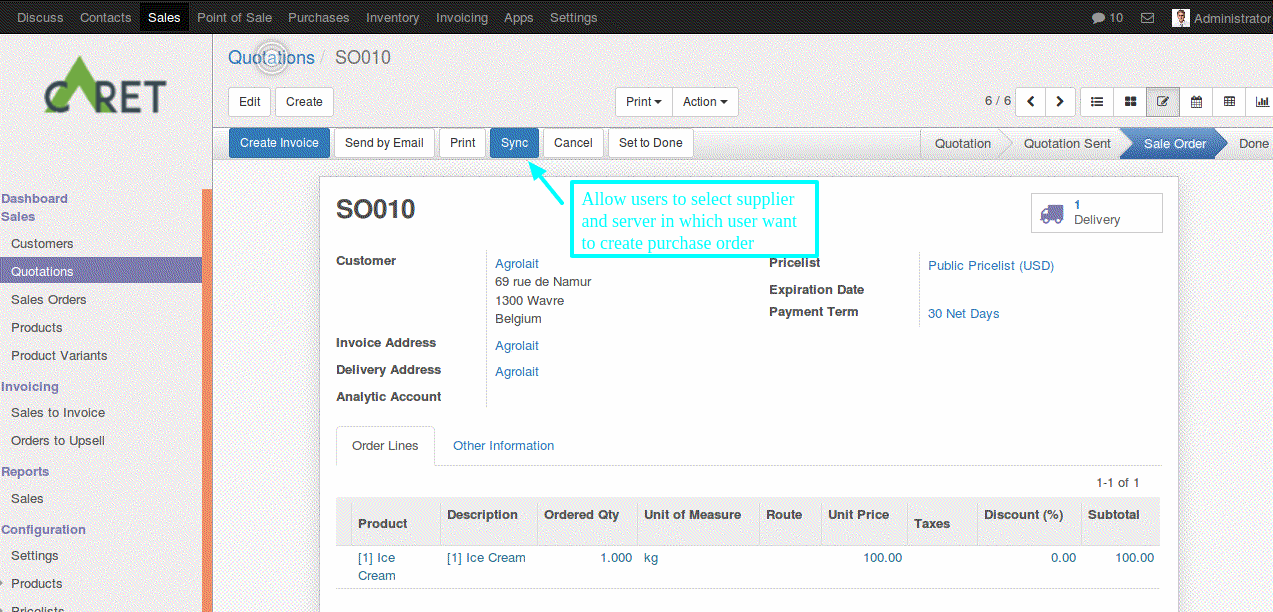This screenshot has width=1273, height=612.
Task: Open the mail envelope icon in top bar
Action: (1147, 18)
